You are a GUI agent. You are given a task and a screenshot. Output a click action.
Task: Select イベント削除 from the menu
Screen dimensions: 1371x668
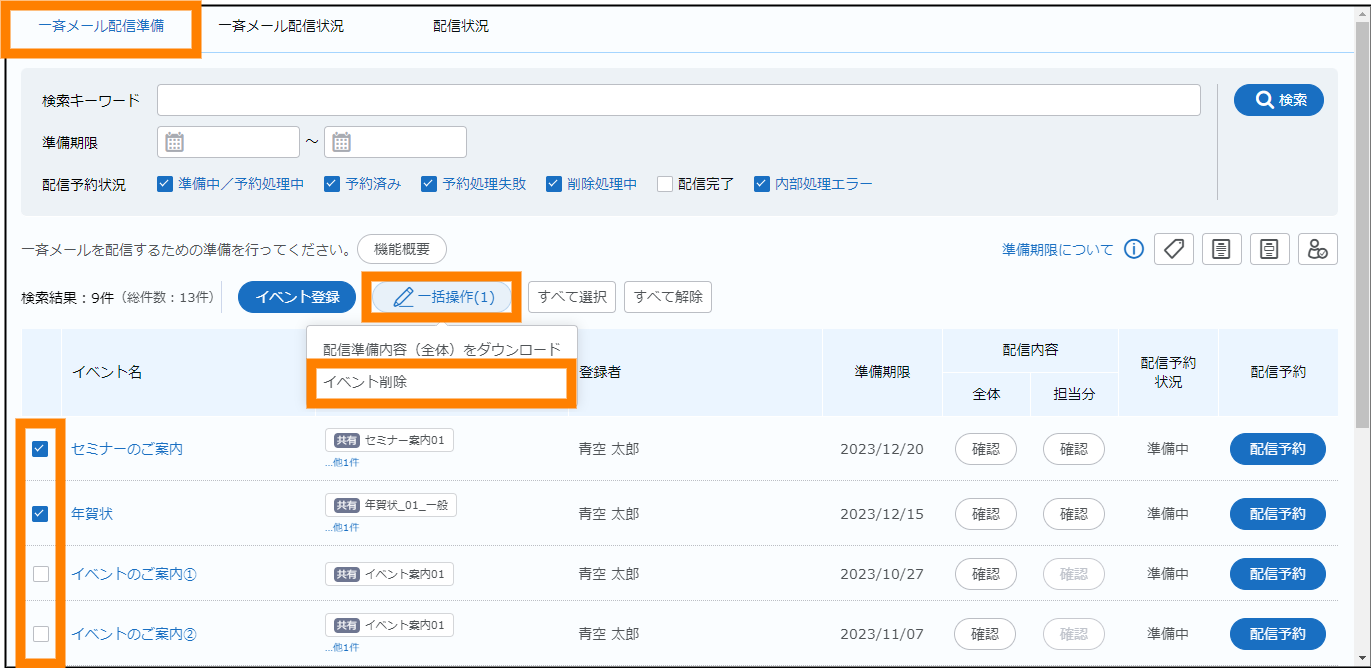[440, 382]
